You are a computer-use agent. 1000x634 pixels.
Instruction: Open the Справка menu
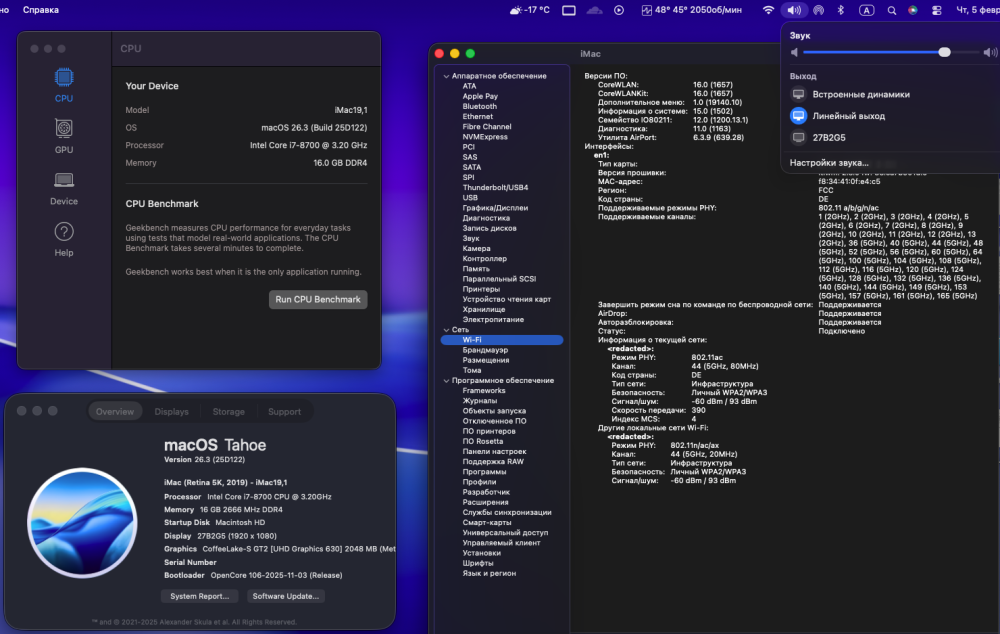click(41, 10)
